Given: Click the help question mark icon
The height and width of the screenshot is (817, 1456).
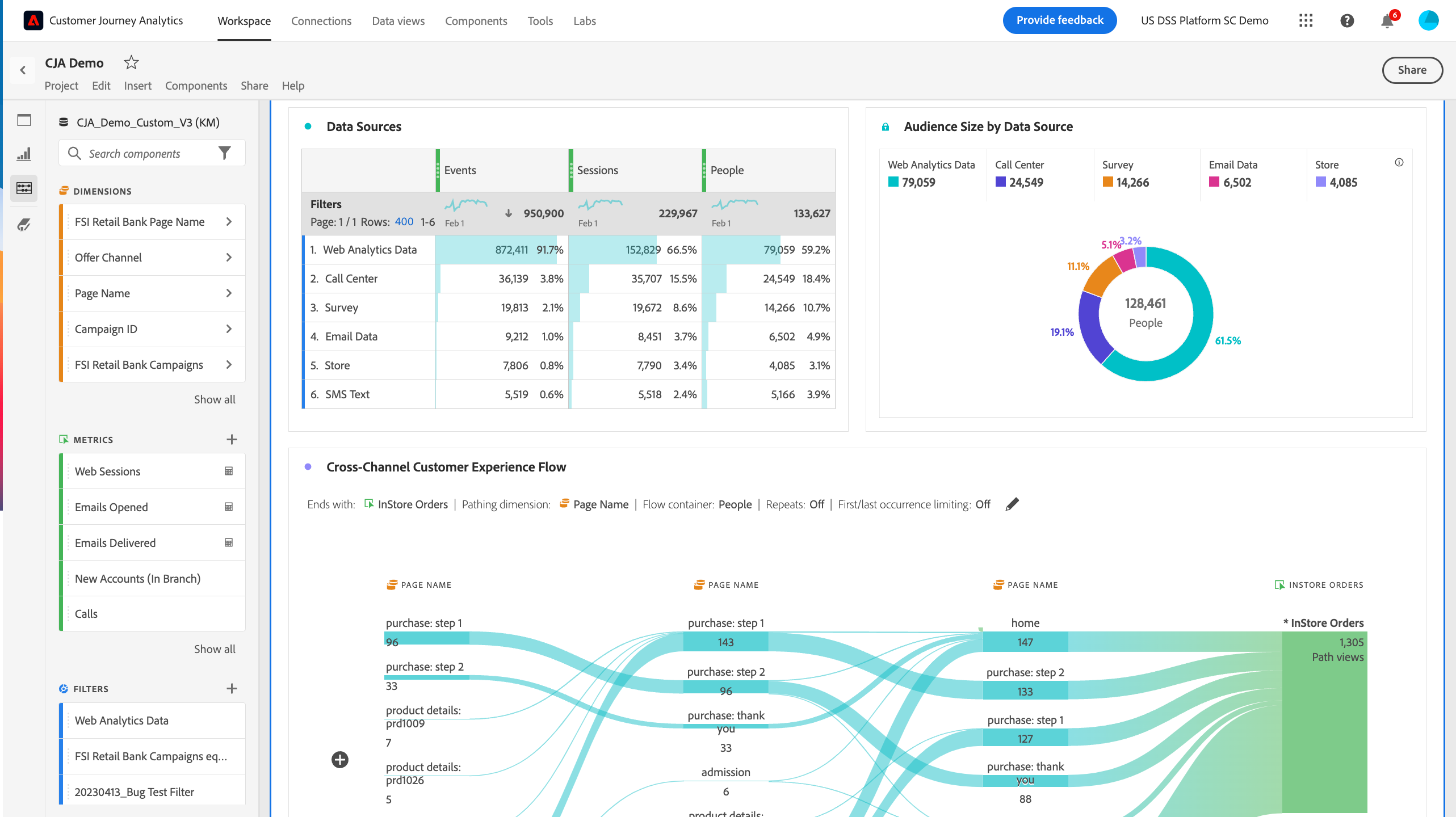Looking at the screenshot, I should (1346, 21).
